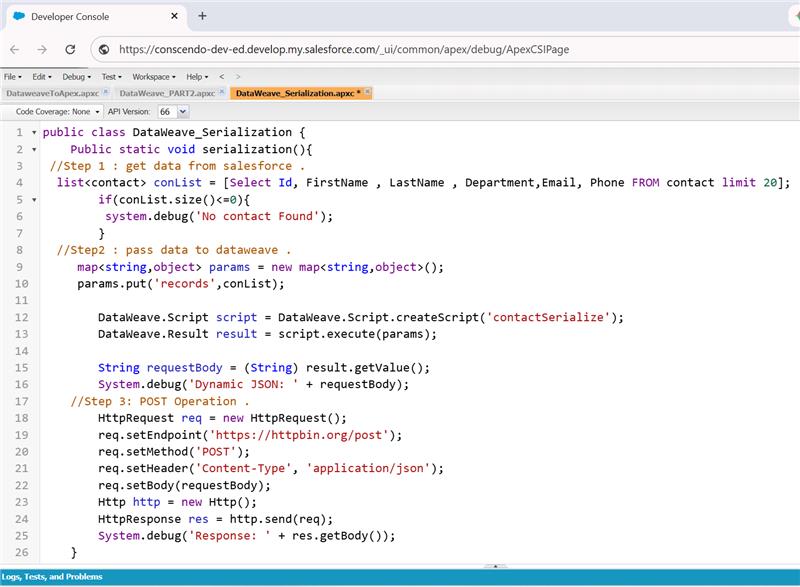The height and width of the screenshot is (587, 800).
Task: Collapse the serialization method at line 2
Action: [x=34, y=149]
